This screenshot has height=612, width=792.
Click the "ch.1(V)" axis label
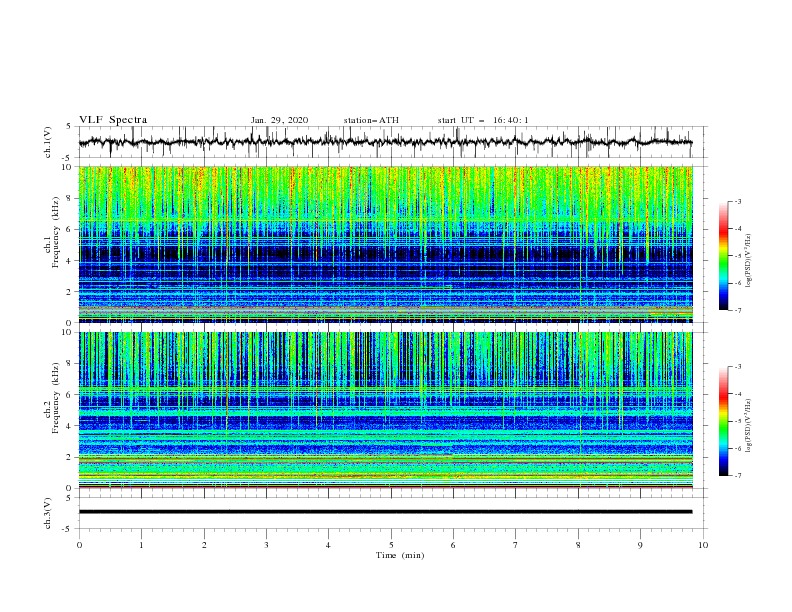48,142
